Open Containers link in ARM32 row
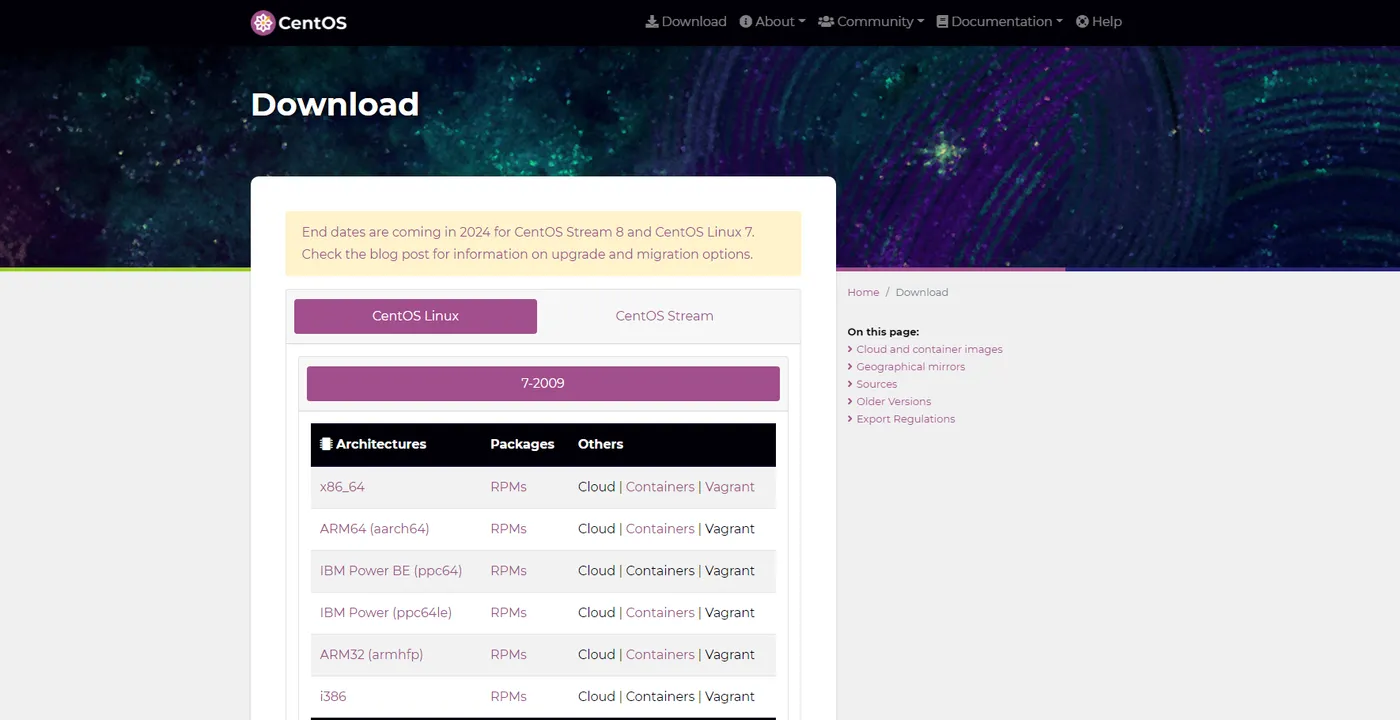 [x=660, y=655]
